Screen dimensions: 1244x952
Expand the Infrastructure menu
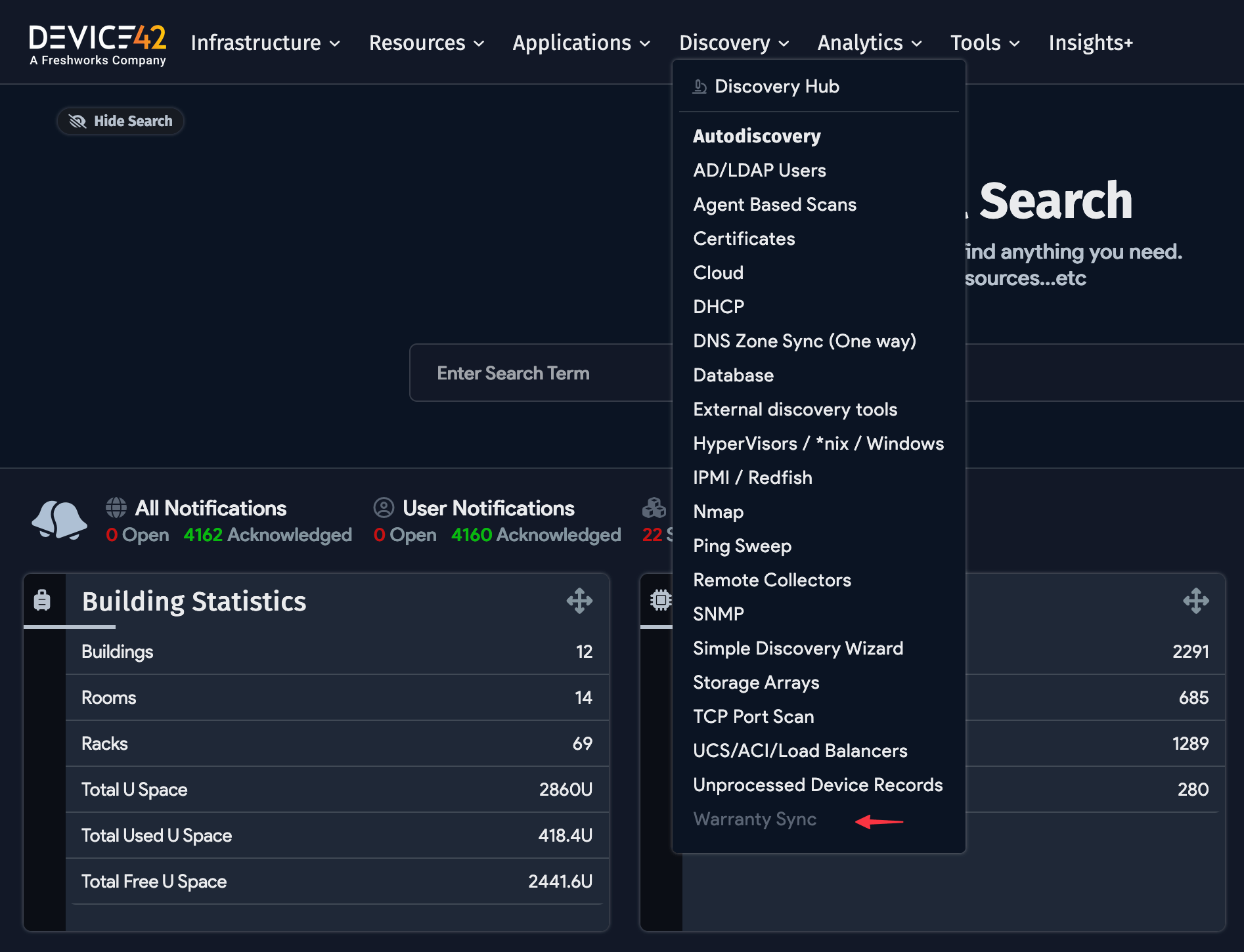point(265,43)
